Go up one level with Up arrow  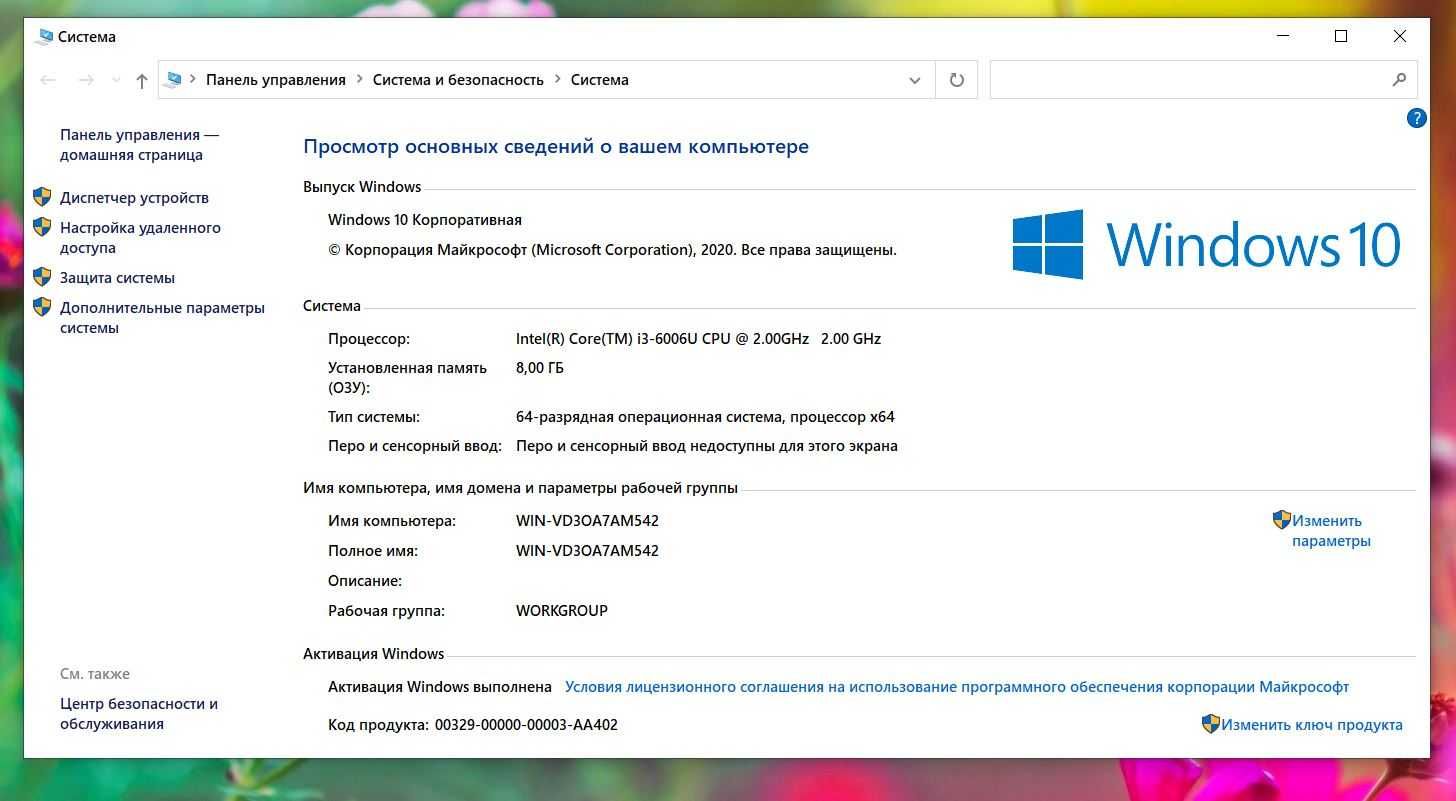(x=142, y=80)
